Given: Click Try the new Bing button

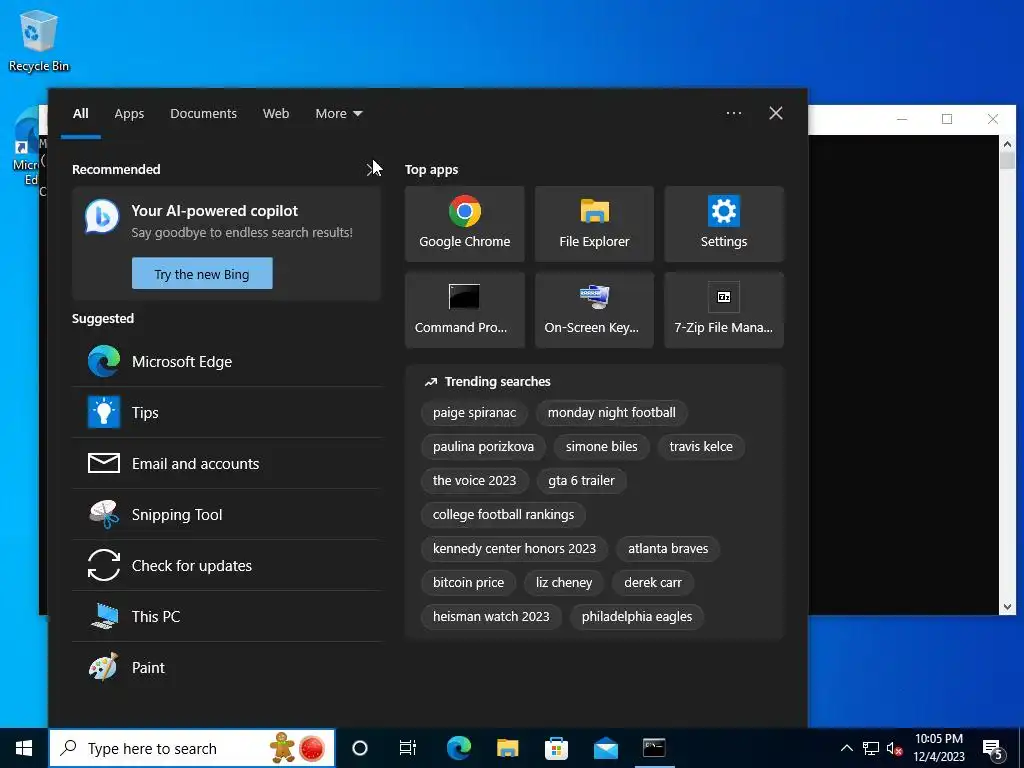Looking at the screenshot, I should click(202, 274).
